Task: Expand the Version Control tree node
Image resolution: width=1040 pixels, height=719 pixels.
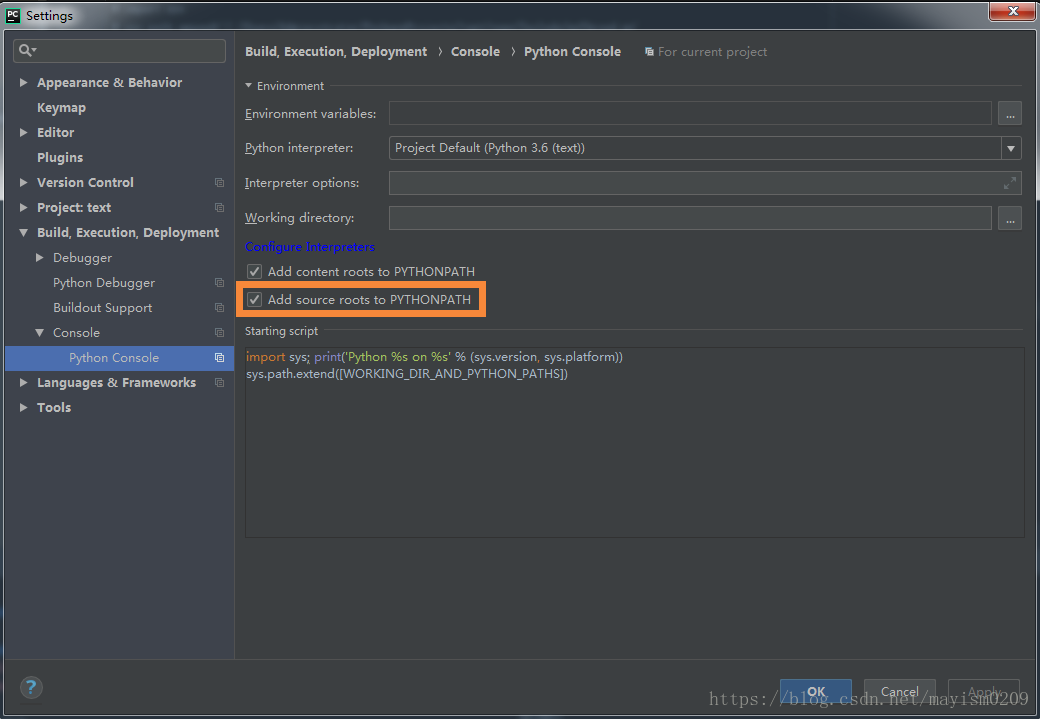Action: tap(23, 182)
